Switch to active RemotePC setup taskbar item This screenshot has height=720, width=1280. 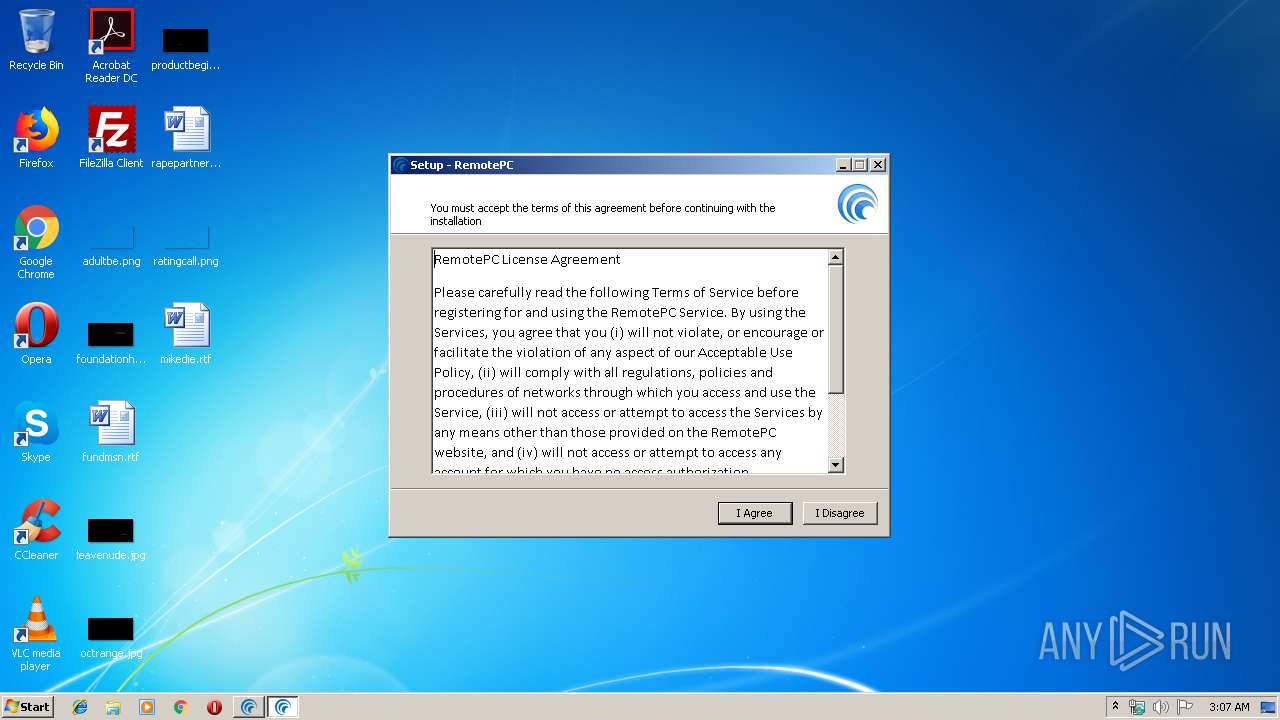[x=283, y=707]
